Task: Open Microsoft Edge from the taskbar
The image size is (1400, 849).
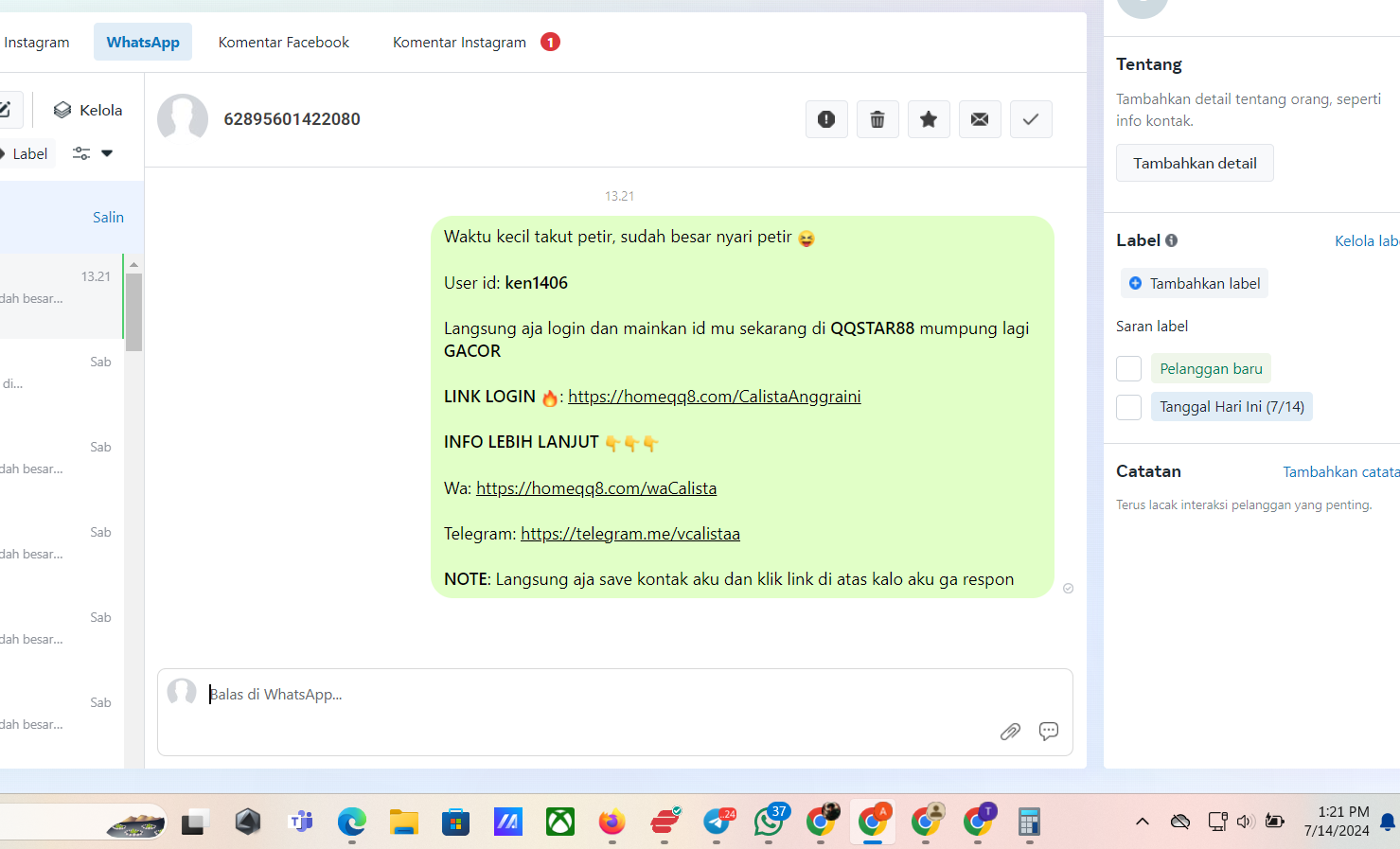Action: 352,822
